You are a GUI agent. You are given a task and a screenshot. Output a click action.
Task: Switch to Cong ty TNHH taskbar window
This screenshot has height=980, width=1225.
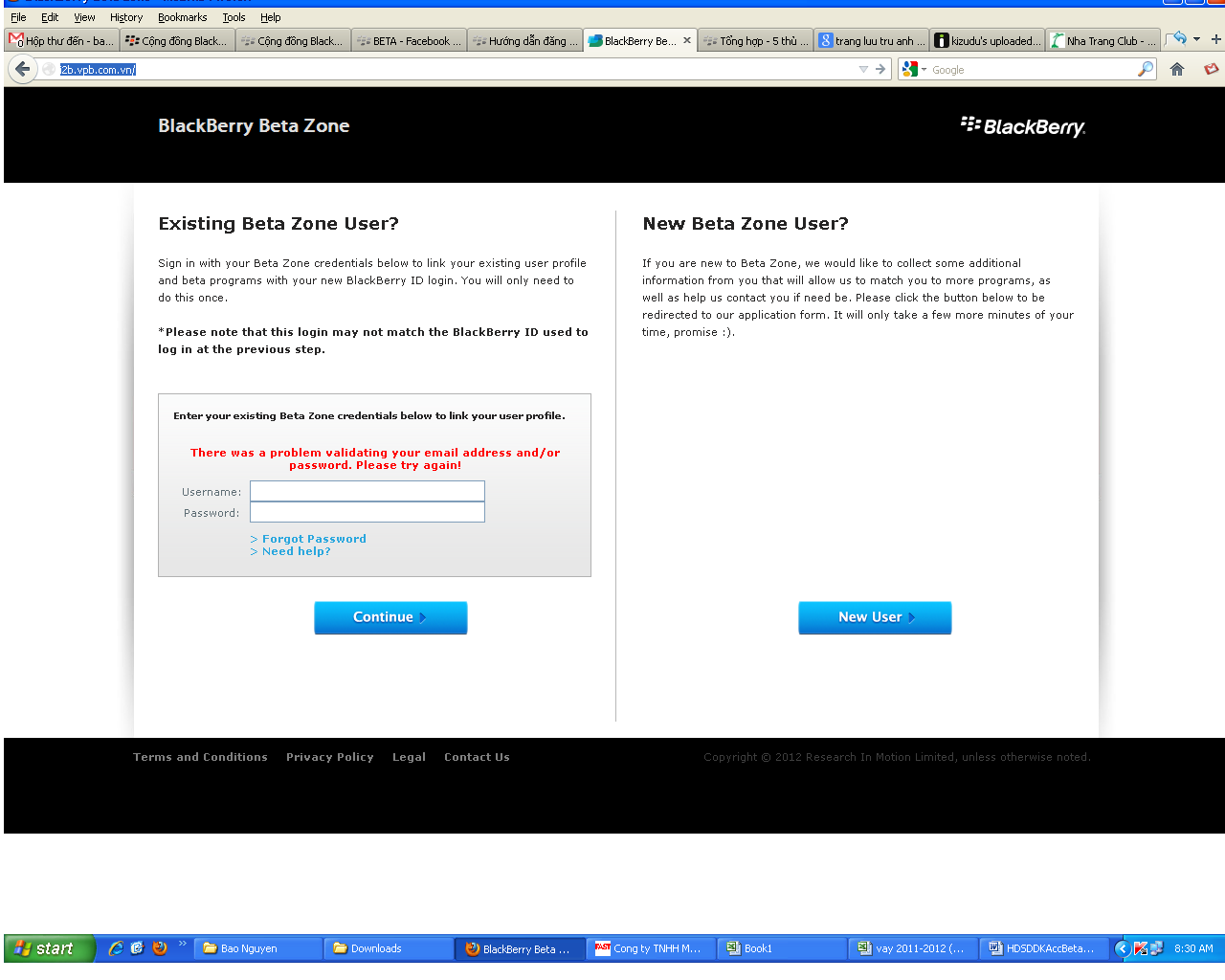point(650,948)
